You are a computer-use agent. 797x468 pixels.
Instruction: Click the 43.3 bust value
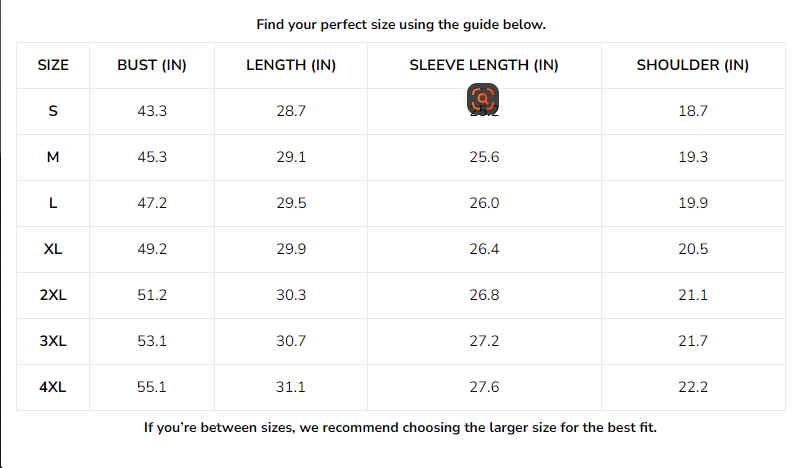pyautogui.click(x=152, y=111)
